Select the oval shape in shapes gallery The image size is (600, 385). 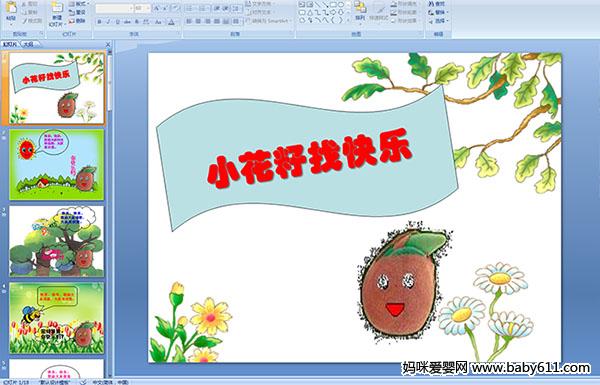[341, 5]
